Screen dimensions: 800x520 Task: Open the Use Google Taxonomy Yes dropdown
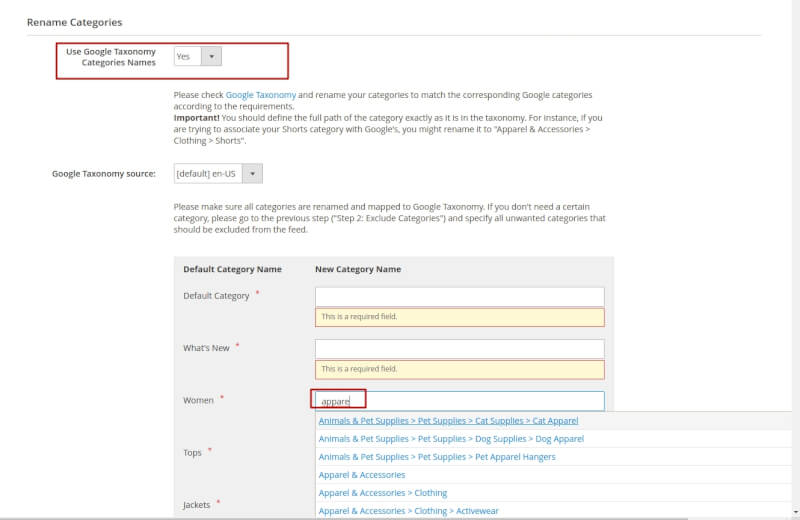[x=197, y=57]
